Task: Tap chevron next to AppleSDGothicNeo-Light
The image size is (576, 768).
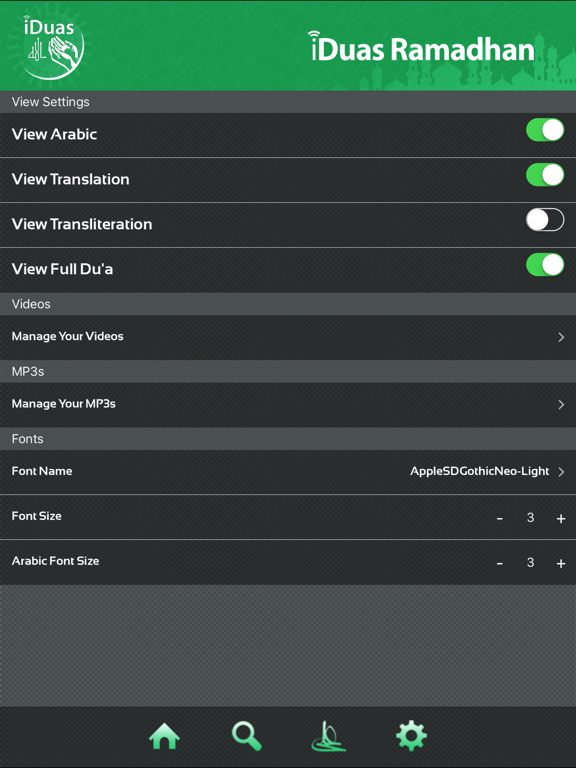Action: [x=561, y=472]
